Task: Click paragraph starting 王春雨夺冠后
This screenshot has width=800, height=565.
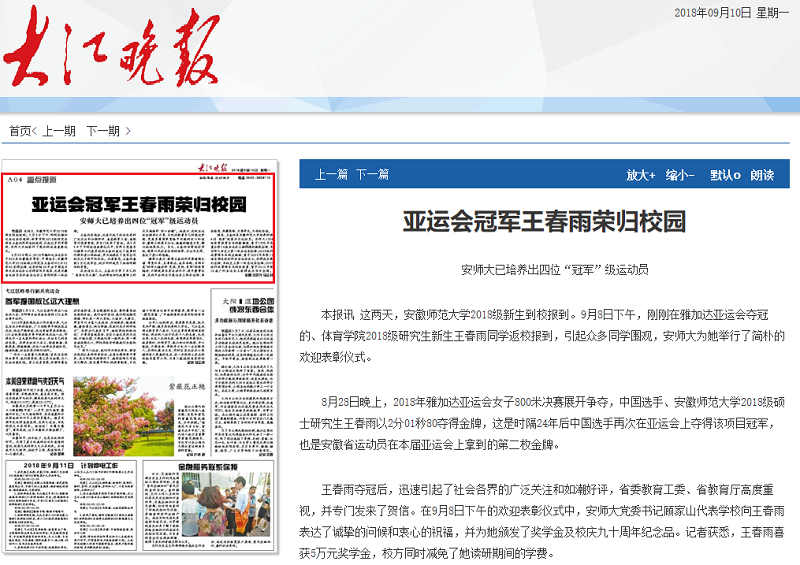Action: 542,521
